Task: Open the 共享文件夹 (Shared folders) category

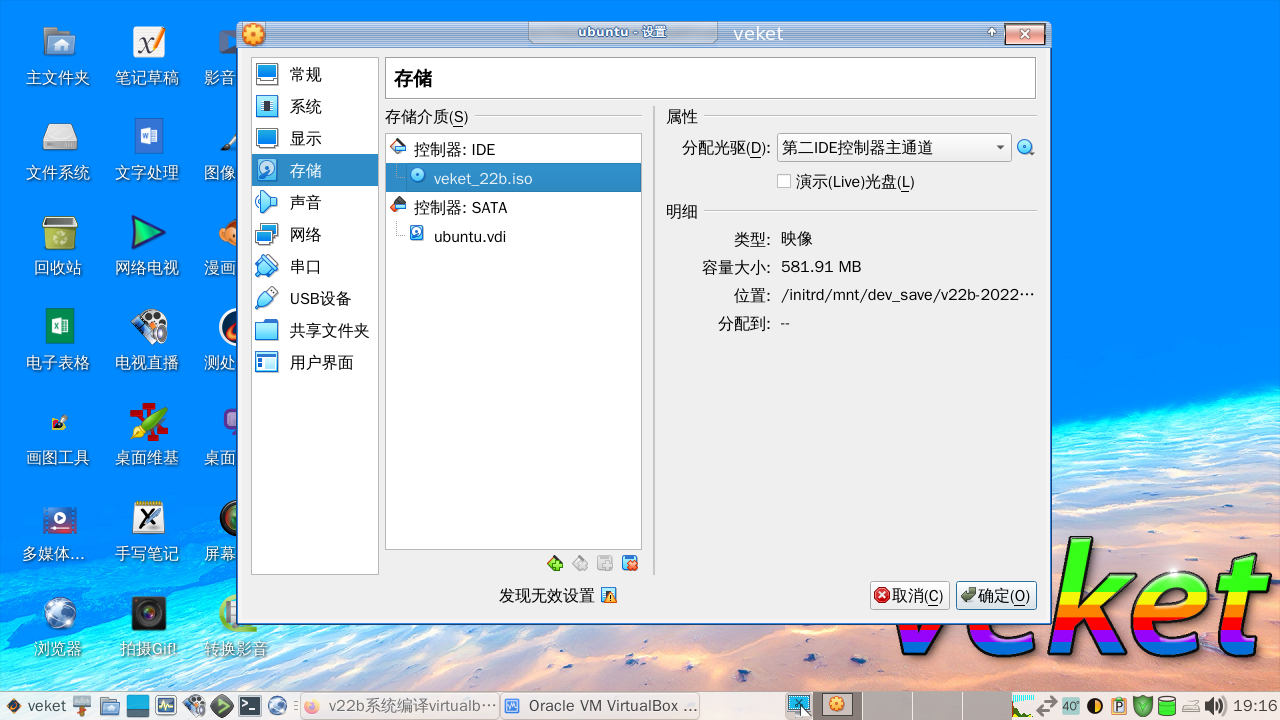Action: click(x=314, y=331)
